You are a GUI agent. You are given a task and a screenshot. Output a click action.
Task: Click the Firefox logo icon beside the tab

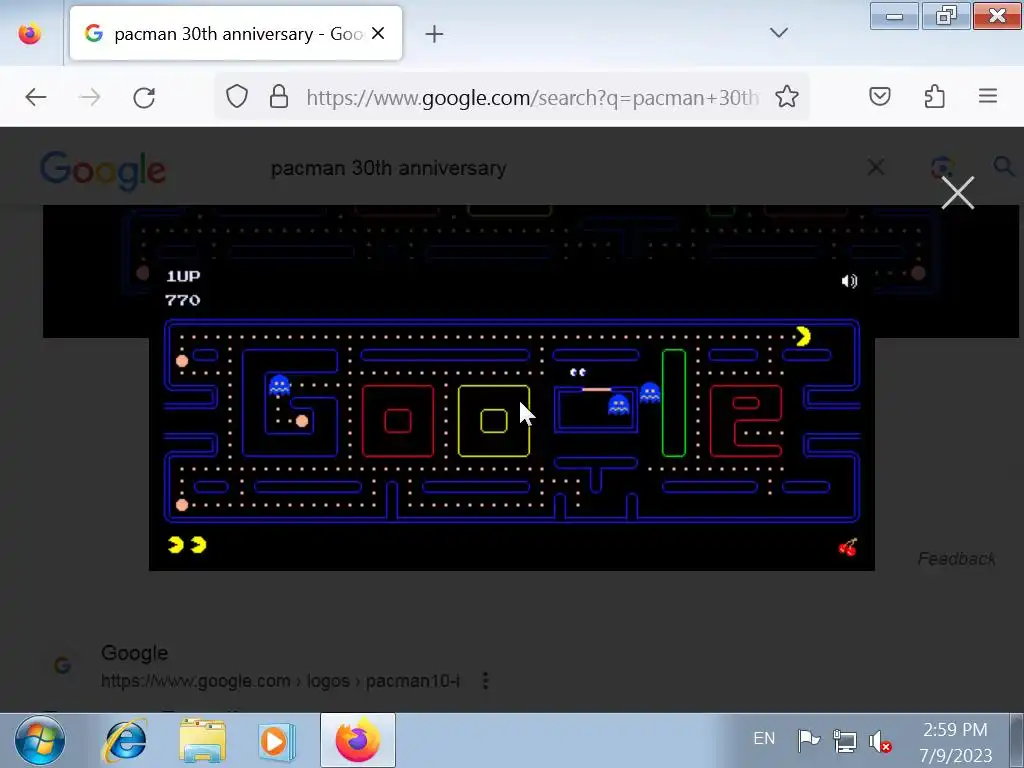point(30,33)
